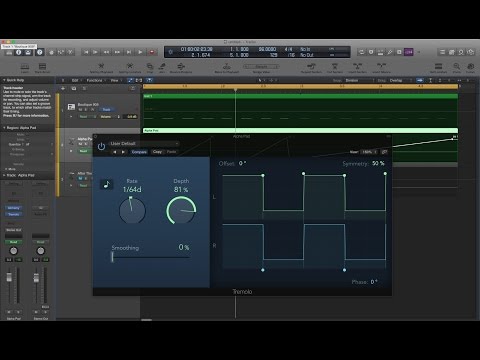
Task: Click the Compare button in Tremolo
Action: [139, 152]
